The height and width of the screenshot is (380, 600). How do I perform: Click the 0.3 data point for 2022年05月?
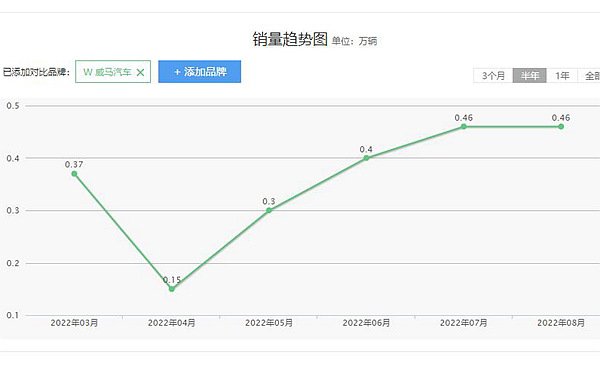[x=269, y=210]
